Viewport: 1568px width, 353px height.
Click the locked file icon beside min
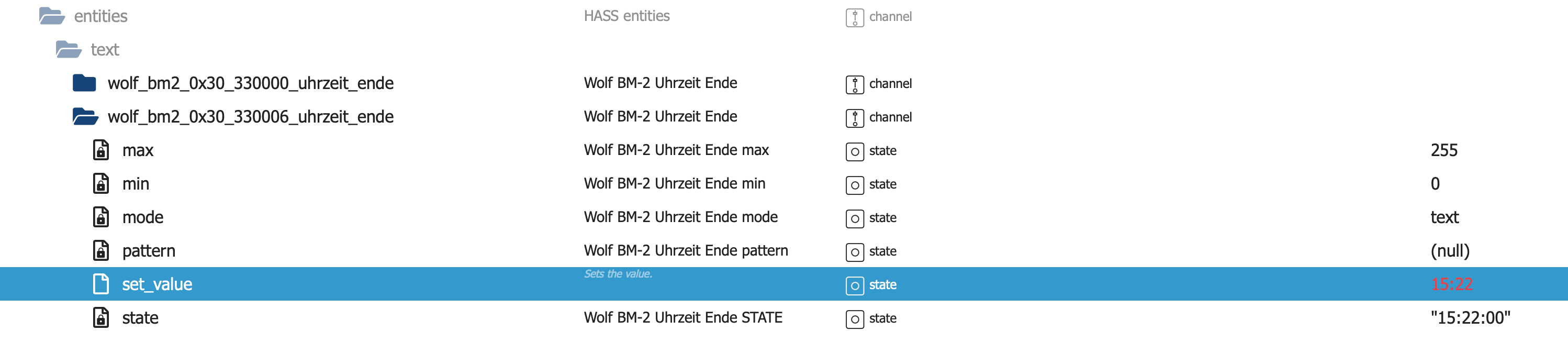(x=100, y=183)
